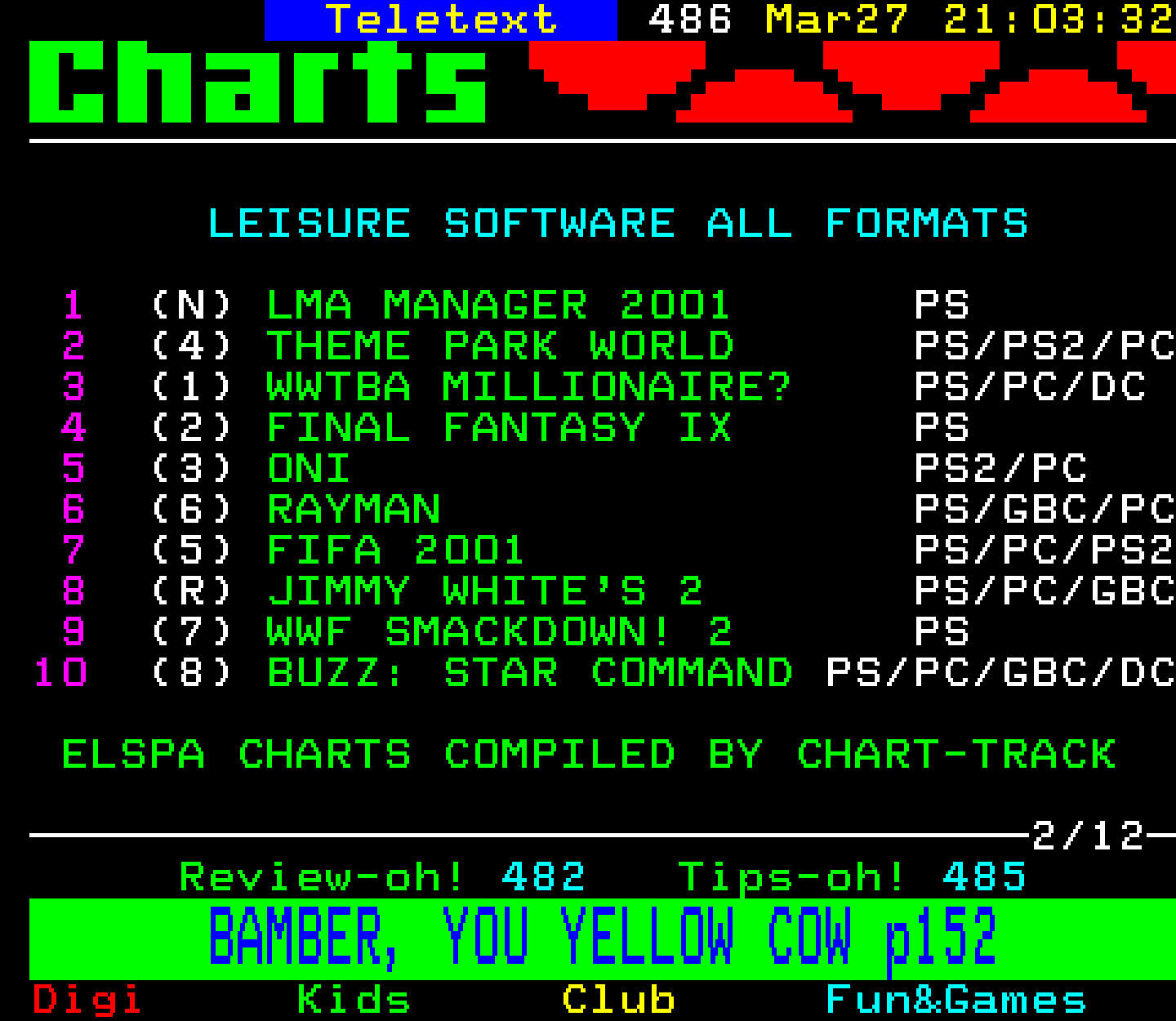Click the LEISURE SOFTWARE ALL FORMATS heading
The width and height of the screenshot is (1176, 1021).
[618, 224]
